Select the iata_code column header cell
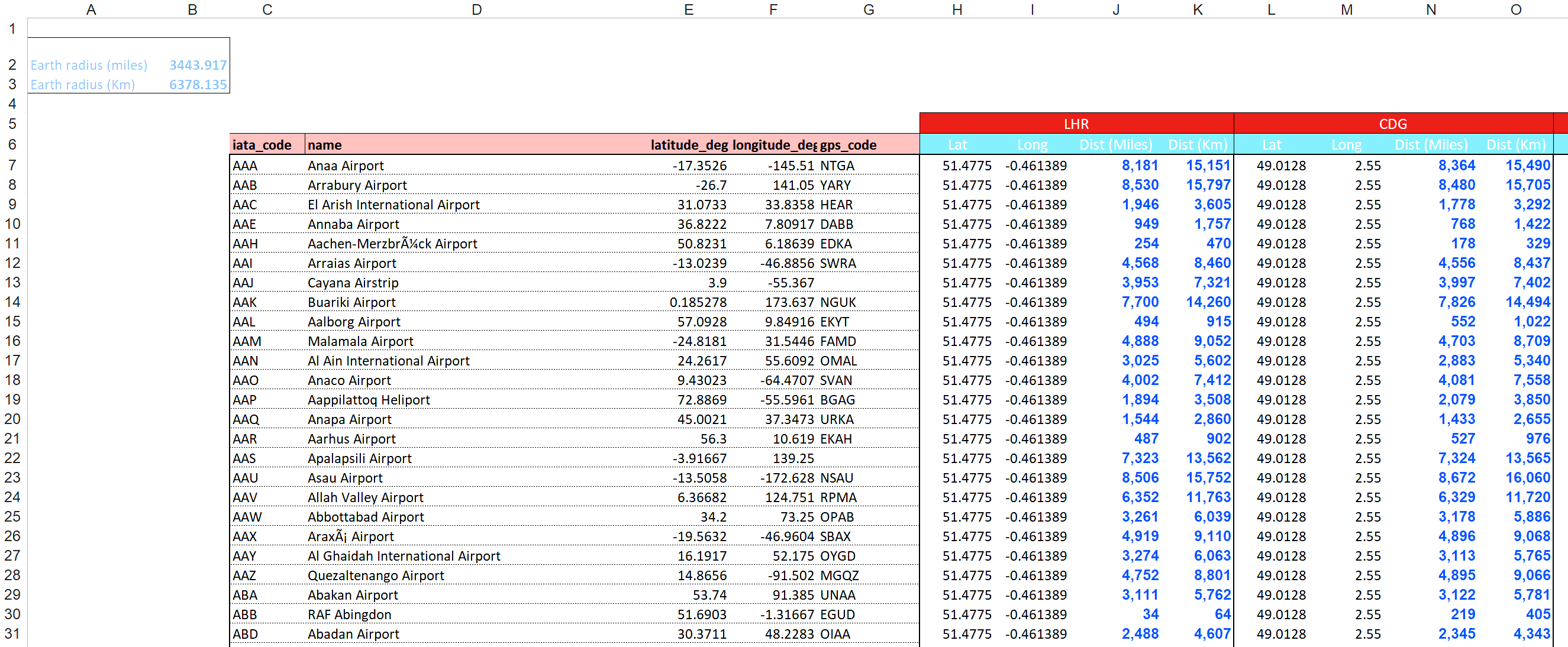This screenshot has width=1568, height=647. click(267, 145)
